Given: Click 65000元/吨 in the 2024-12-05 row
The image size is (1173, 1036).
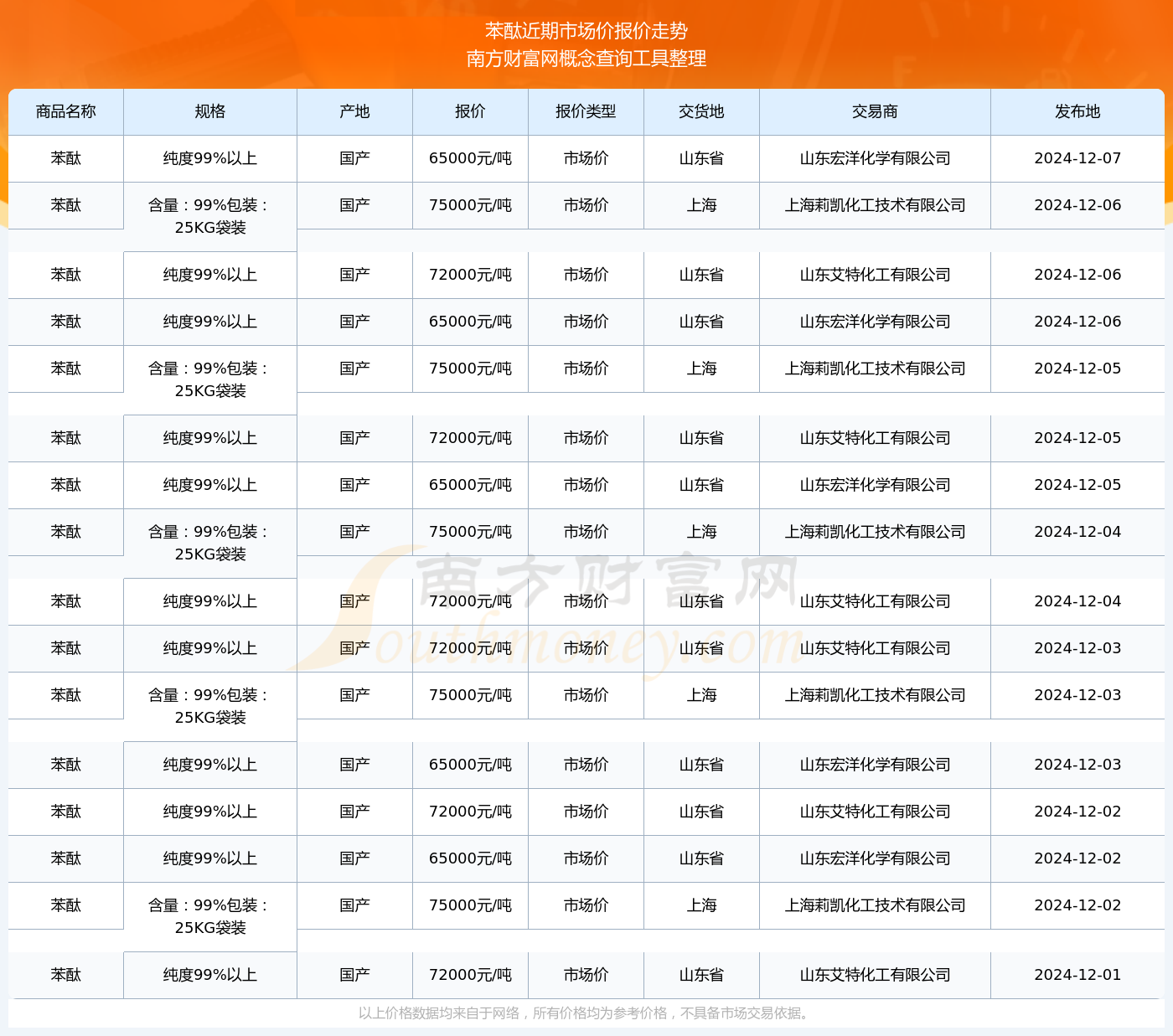Looking at the screenshot, I should [x=470, y=485].
